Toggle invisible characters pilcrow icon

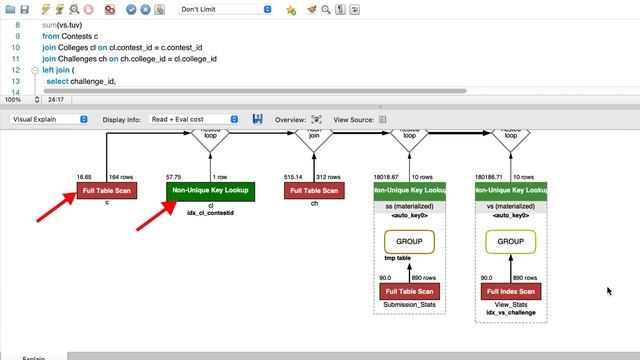pos(340,9)
